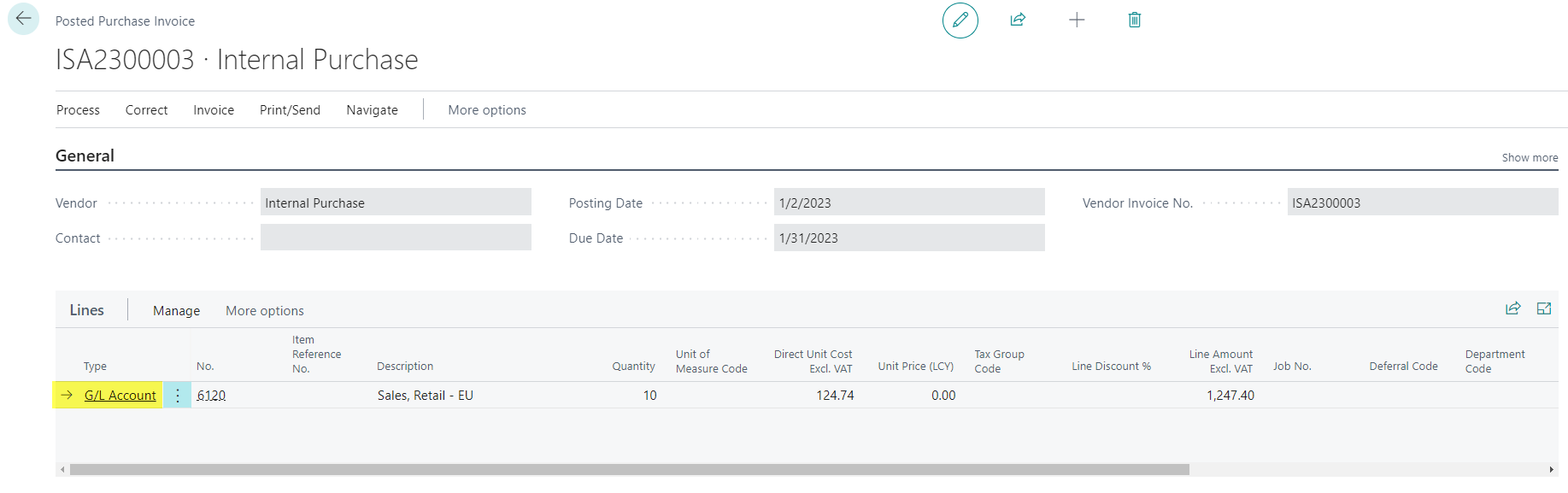Click the trash delete icon

tap(1134, 20)
